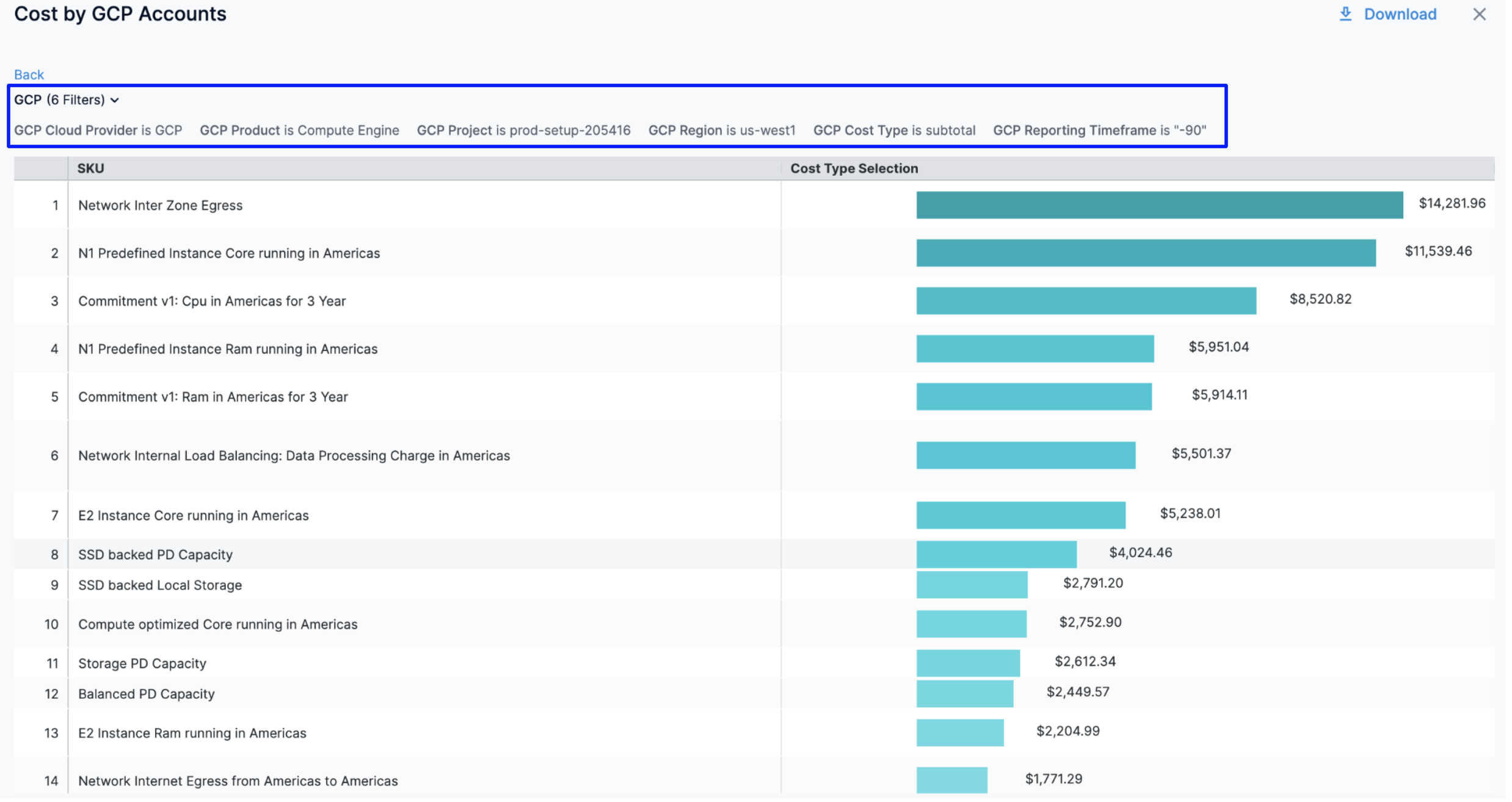Expand the GCP (6 Filters) dropdown chevron
This screenshot has width=1512, height=802.
pyautogui.click(x=115, y=100)
